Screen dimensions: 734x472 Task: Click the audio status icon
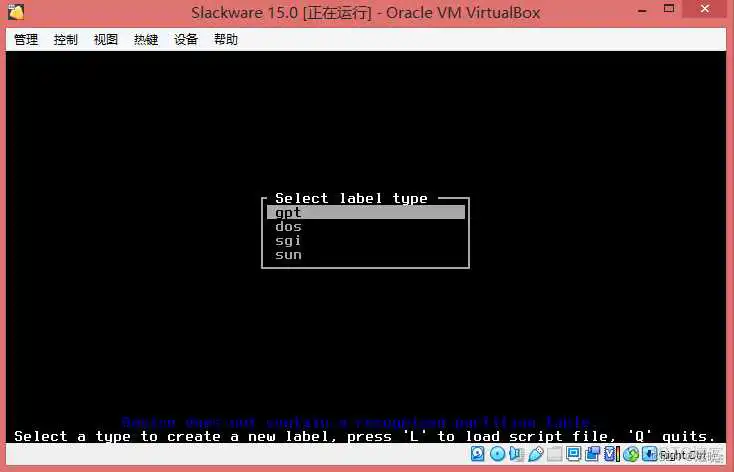pos(516,453)
